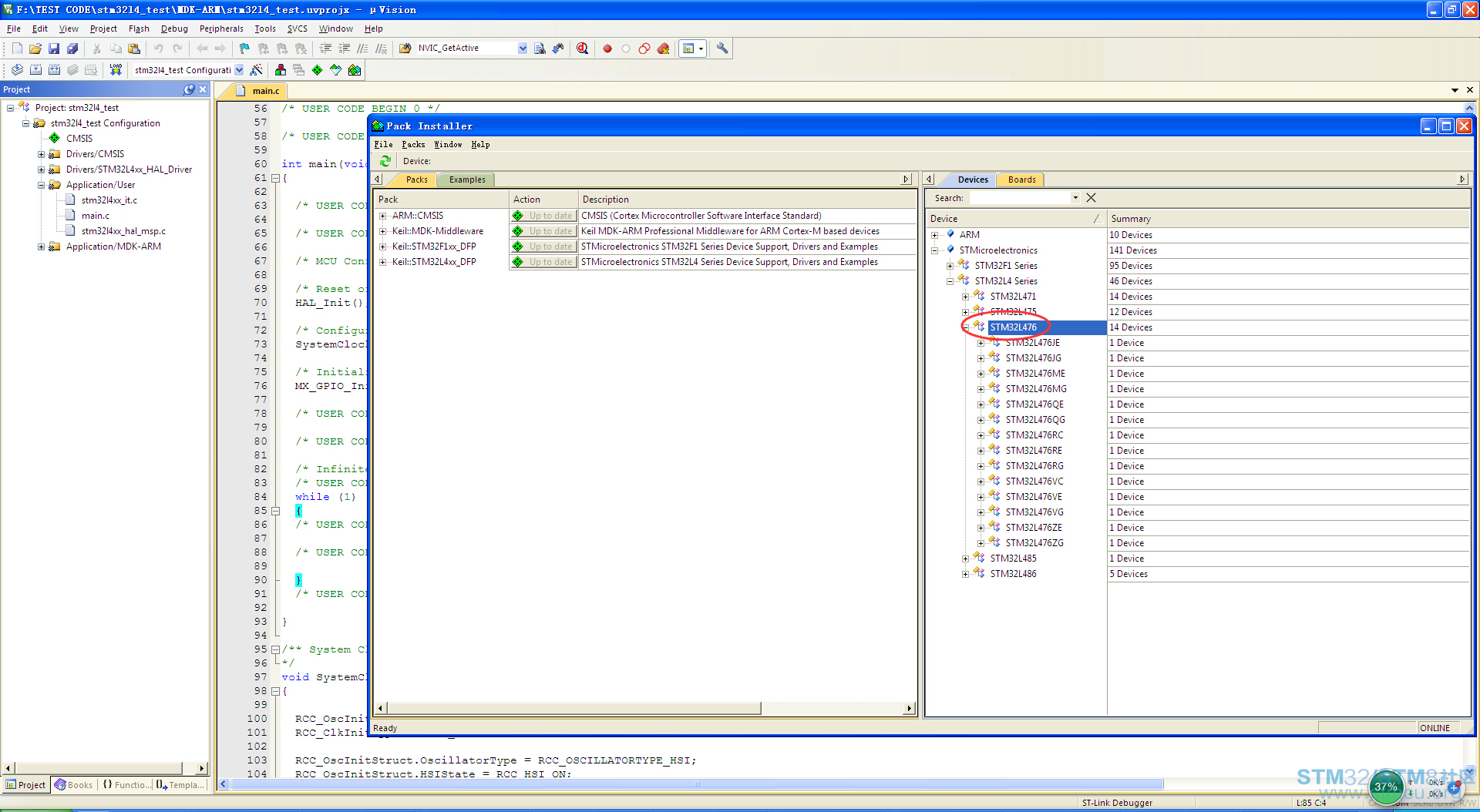Viewport: 1480px width, 812px height.
Task: Switch to the Books tab at bottom
Action: (x=74, y=785)
